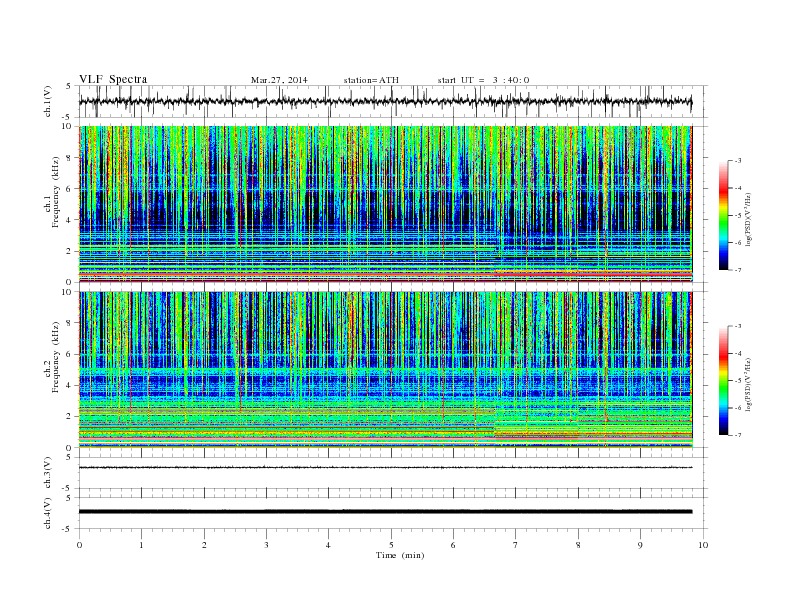The height and width of the screenshot is (612, 792).
Task: Click the "3" tick on the time axis
Action: point(267,545)
